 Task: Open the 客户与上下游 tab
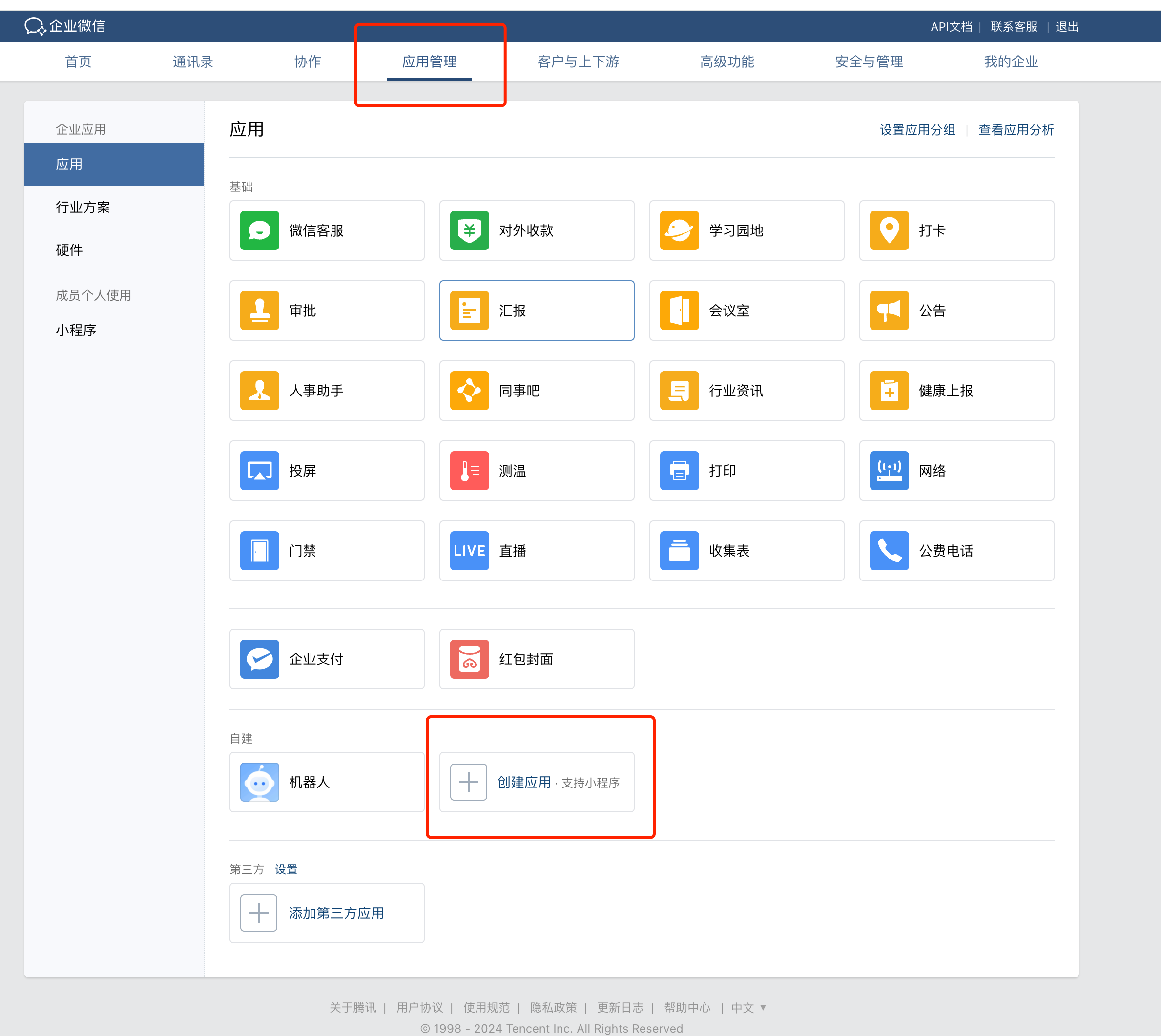tap(578, 62)
